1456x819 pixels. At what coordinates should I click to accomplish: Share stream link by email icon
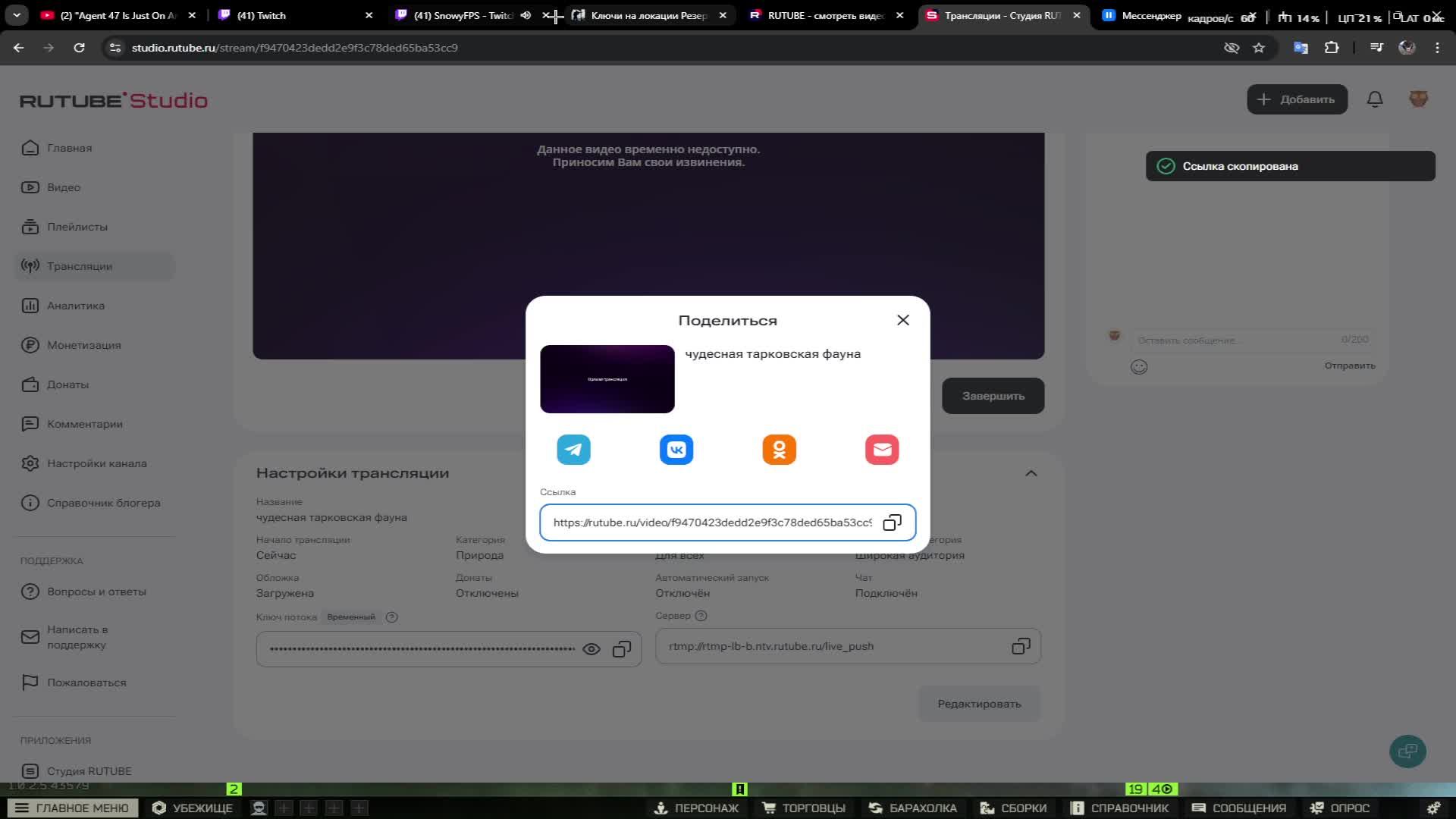[x=881, y=450]
